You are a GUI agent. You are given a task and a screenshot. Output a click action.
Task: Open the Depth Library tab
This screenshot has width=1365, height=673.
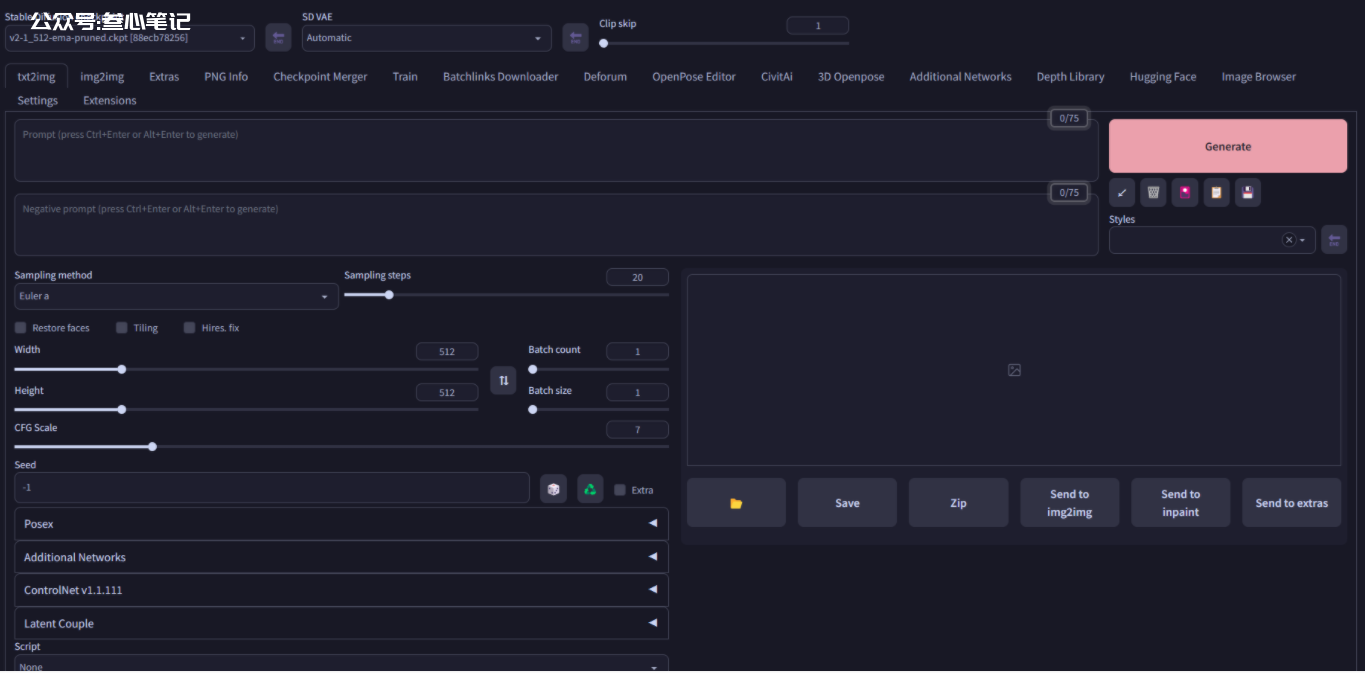pyautogui.click(x=1070, y=76)
